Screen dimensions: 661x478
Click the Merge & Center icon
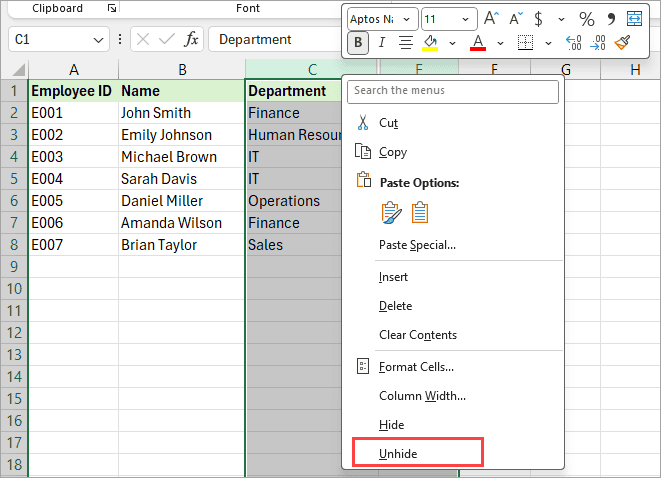click(634, 18)
